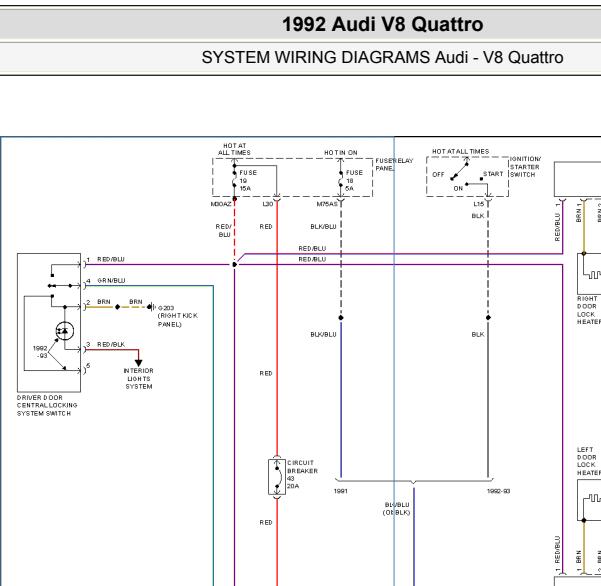Click the 'HOT AT ALL TIMES' label above Fuse 19
Image resolution: width=601 pixels, height=586 pixels.
234,149
